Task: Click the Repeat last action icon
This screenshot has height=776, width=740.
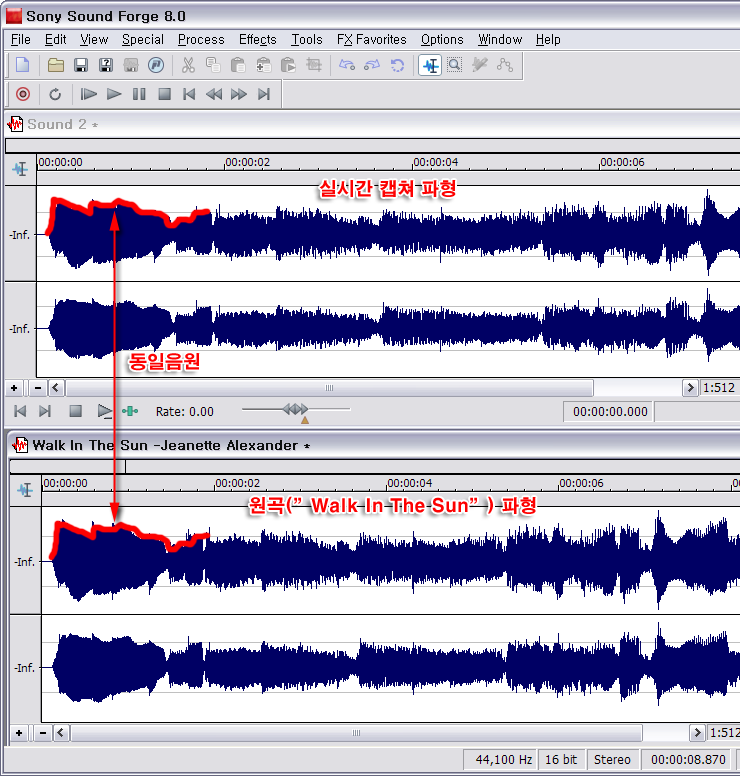Action: [x=397, y=65]
